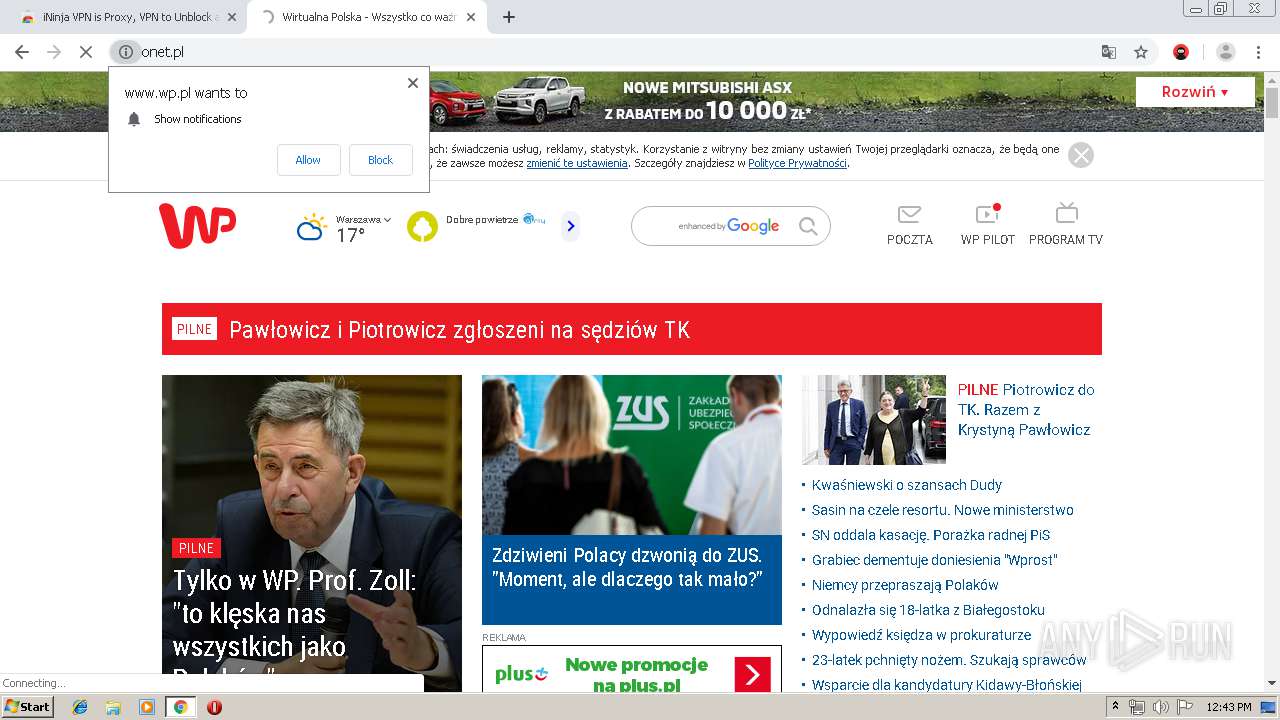Open the iNinja VPN extension icon
Screen dimensions: 1280x720
1181,52
